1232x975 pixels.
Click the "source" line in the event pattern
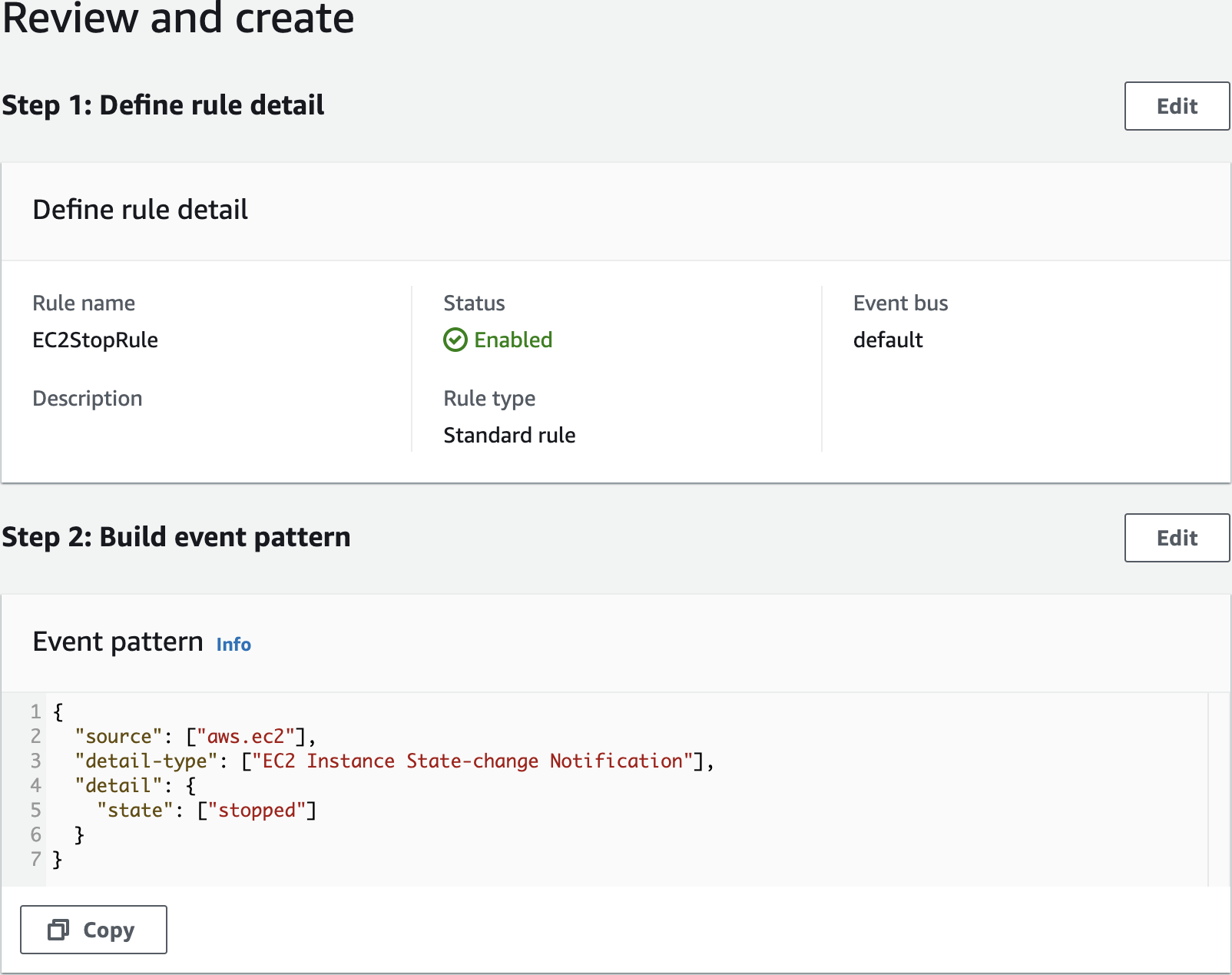point(195,736)
